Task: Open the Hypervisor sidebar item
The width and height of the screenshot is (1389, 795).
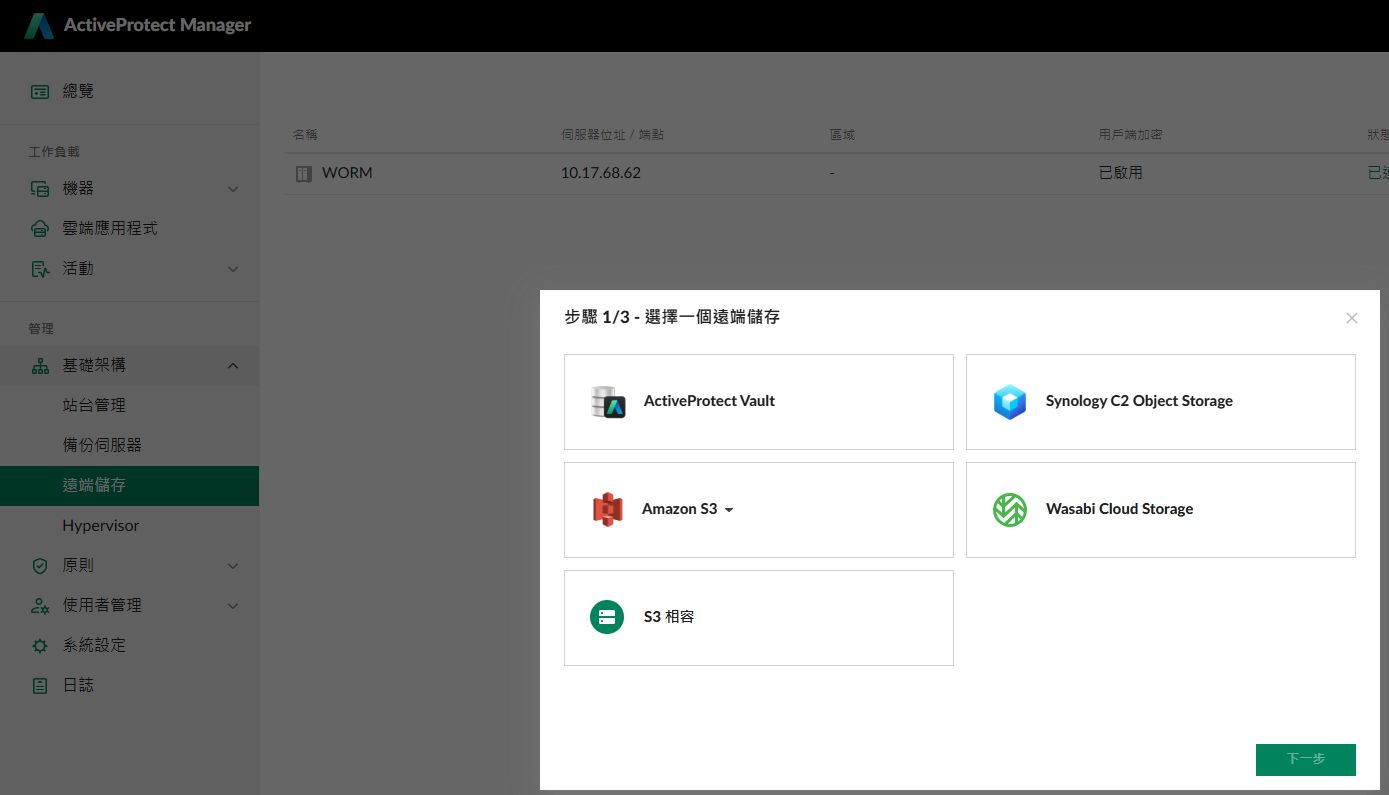Action: 101,525
